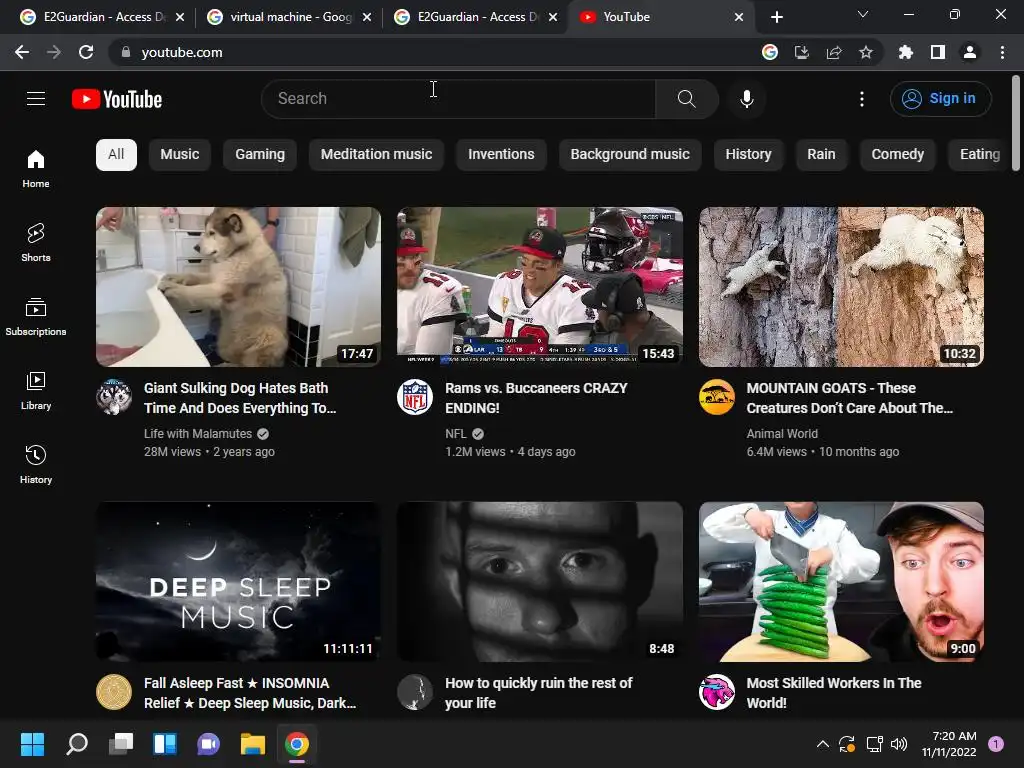The image size is (1024, 768).
Task: Click Animal World channel avatar
Action: [717, 397]
